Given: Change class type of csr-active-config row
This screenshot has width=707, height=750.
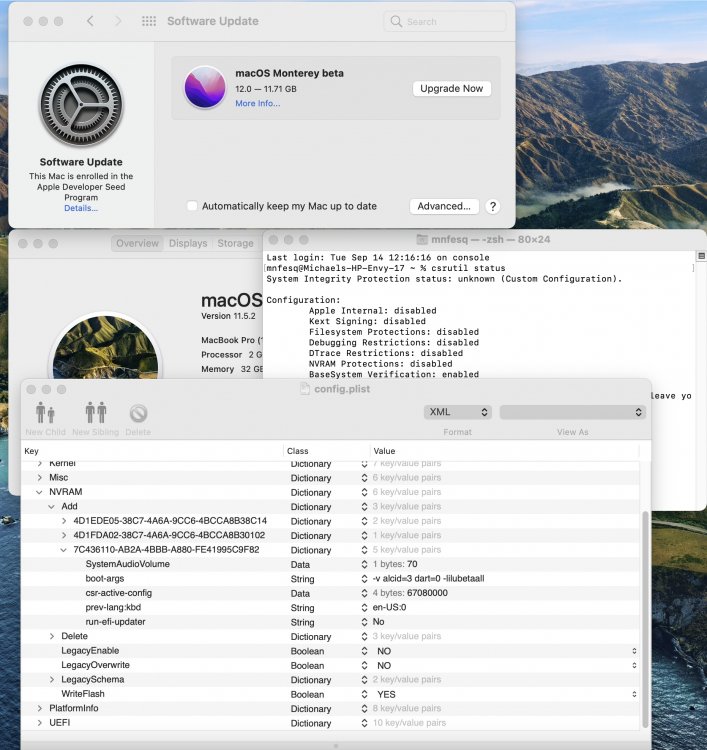Looking at the screenshot, I should click(x=365, y=593).
